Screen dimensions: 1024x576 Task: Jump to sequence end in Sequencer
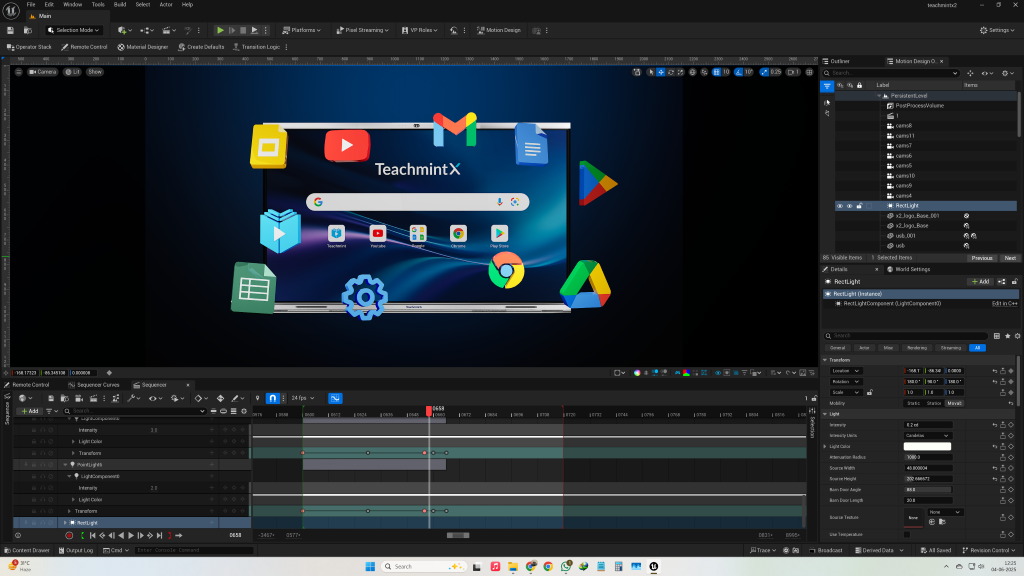(159, 536)
